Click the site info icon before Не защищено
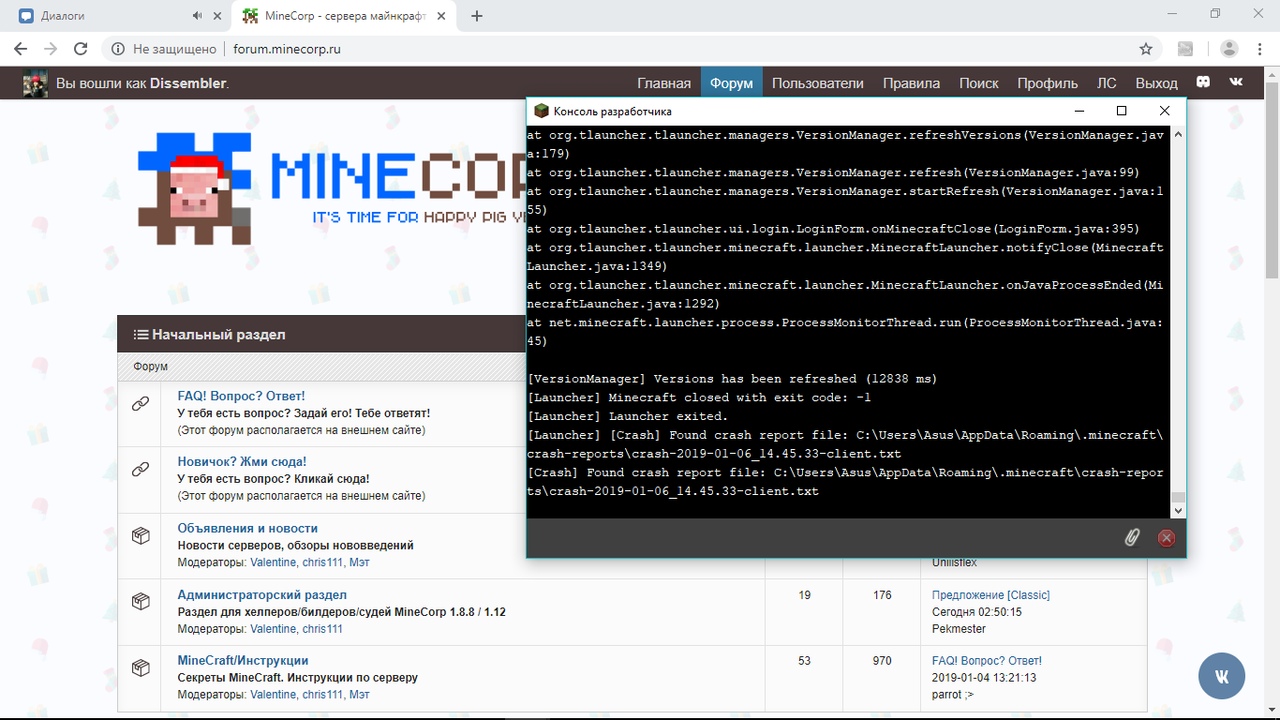This screenshot has height=720, width=1280. 118,49
